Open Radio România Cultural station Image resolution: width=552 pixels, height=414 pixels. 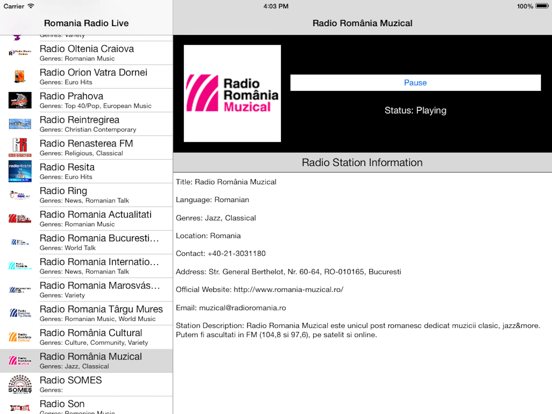pyautogui.click(x=86, y=337)
